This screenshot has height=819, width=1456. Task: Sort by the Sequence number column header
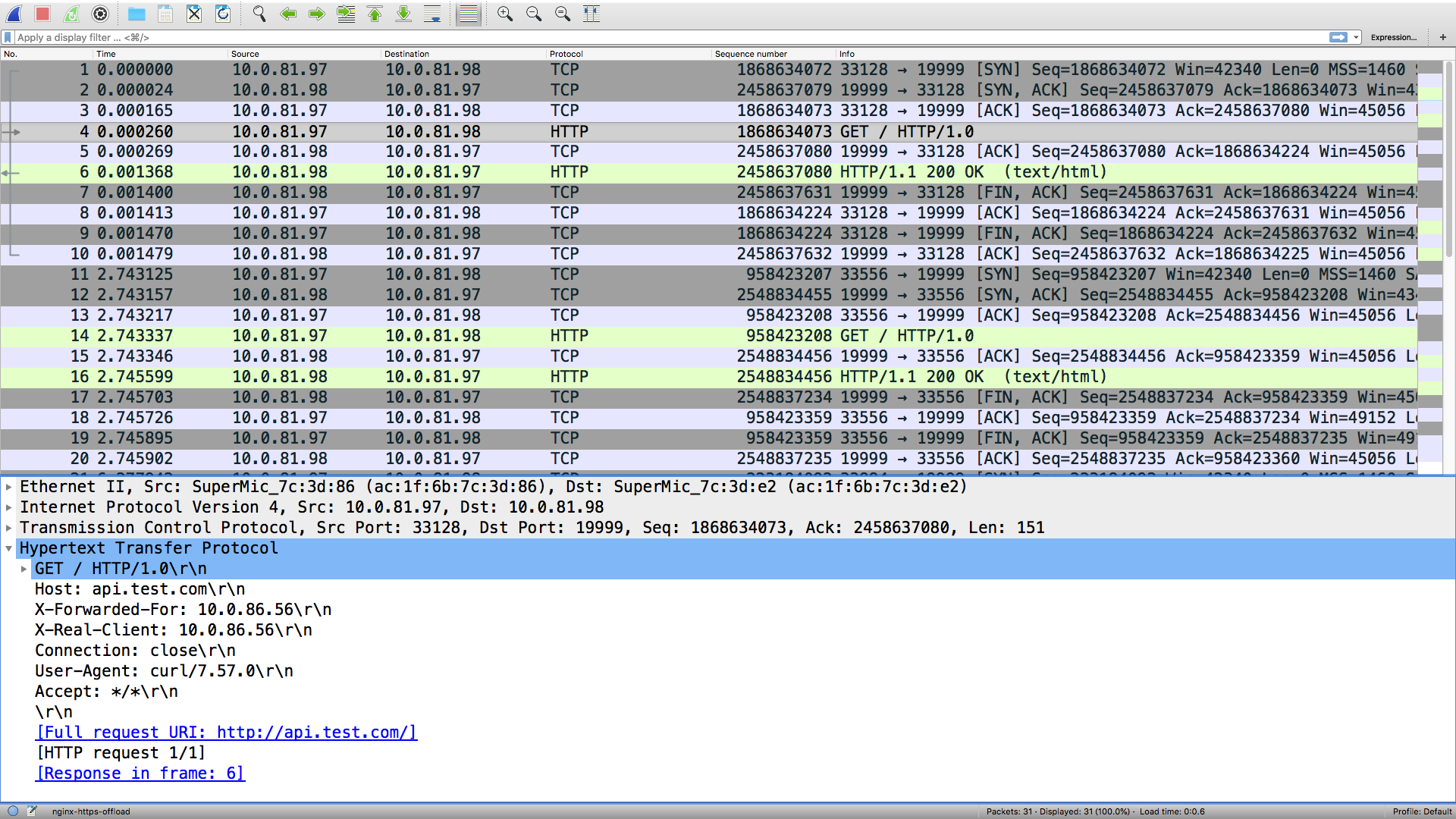[751, 54]
